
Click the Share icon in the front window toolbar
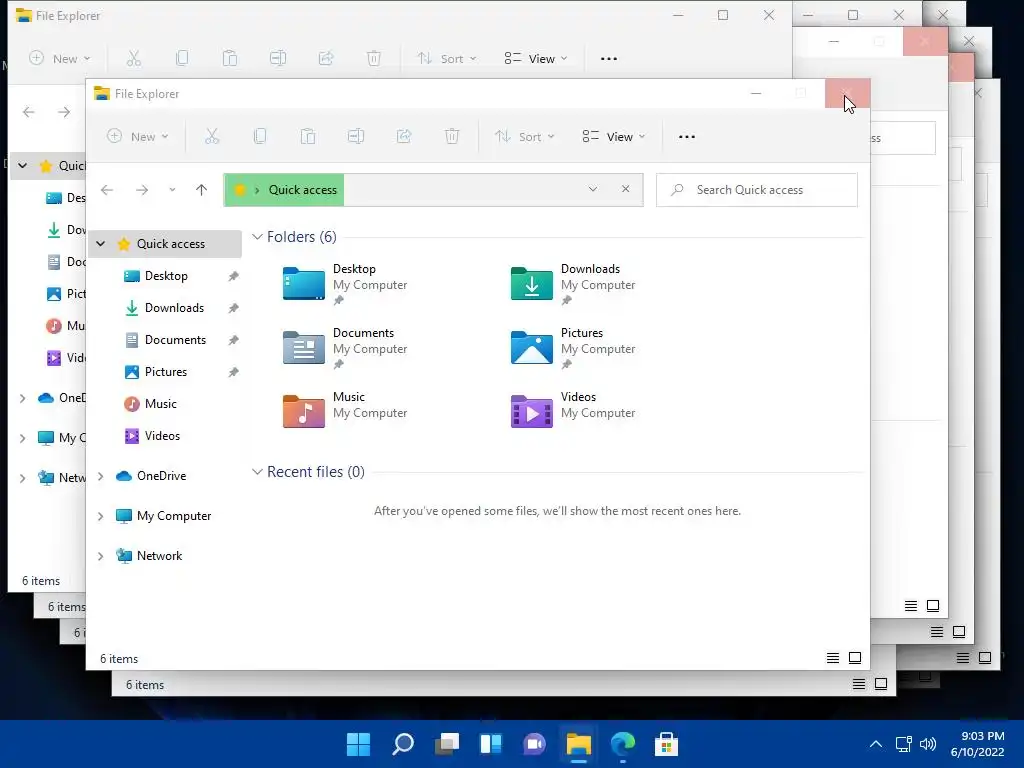point(404,136)
